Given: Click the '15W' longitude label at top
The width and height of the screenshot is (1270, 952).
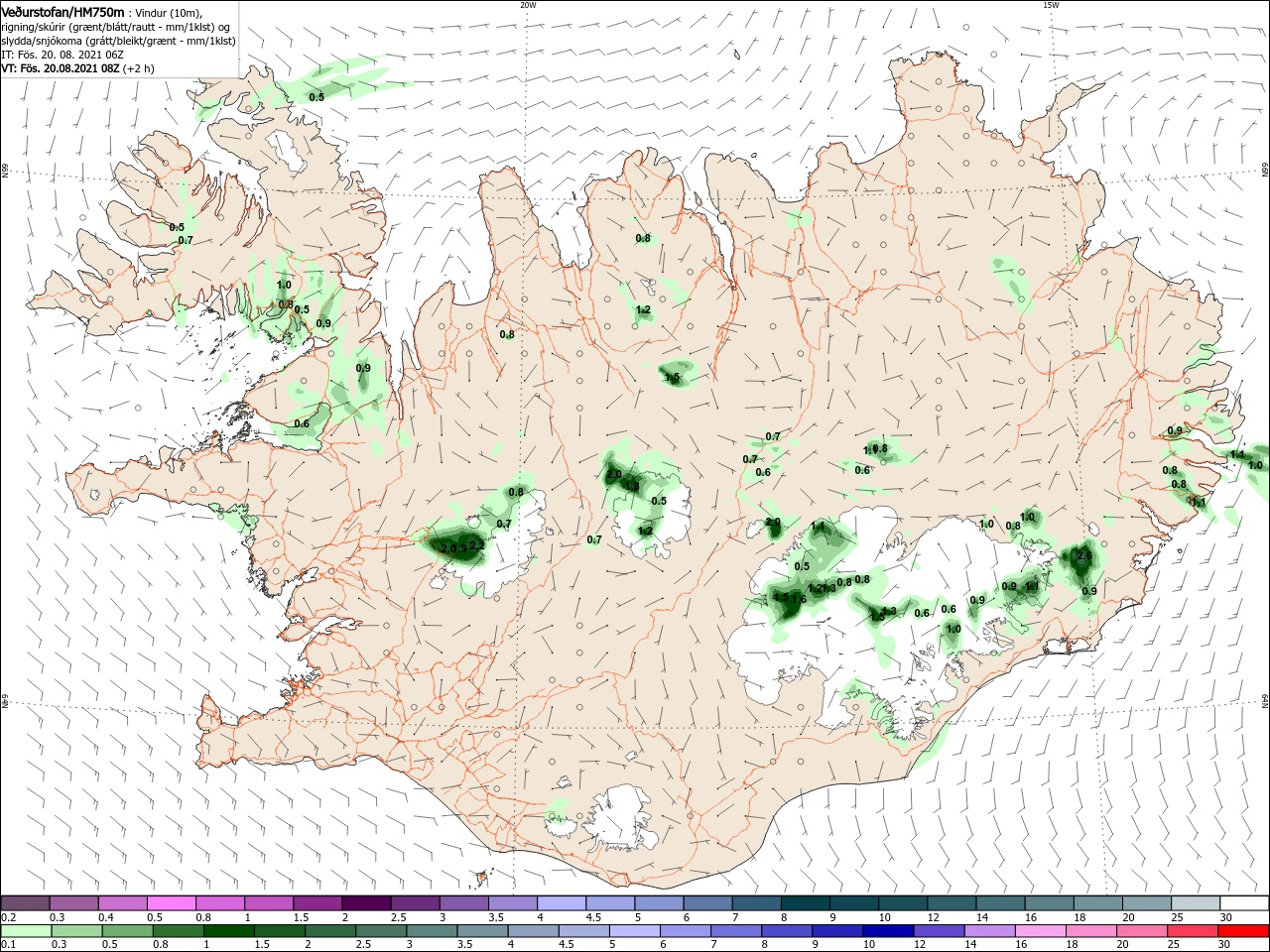Looking at the screenshot, I should pos(1051,5).
